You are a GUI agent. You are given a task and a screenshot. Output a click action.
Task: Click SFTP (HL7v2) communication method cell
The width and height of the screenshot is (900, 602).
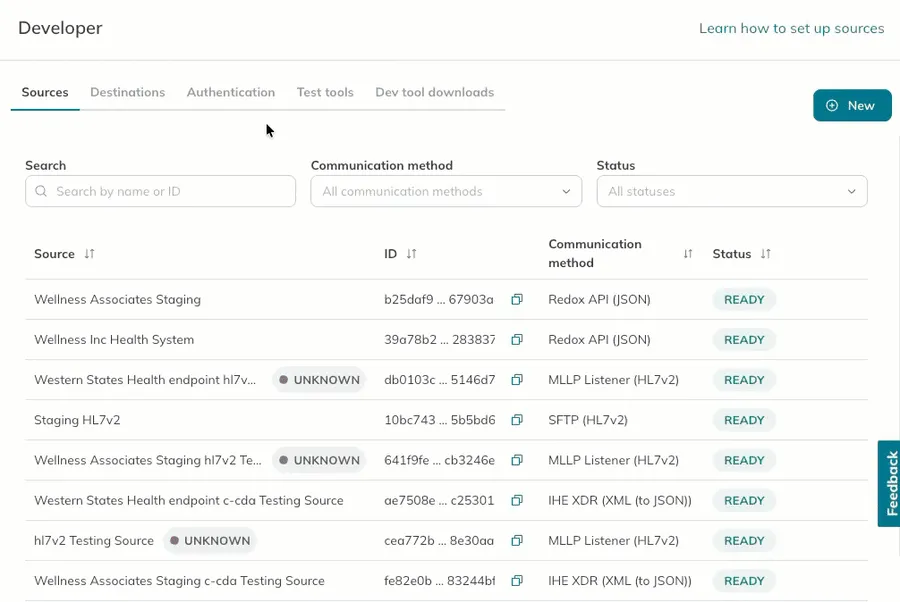point(588,420)
